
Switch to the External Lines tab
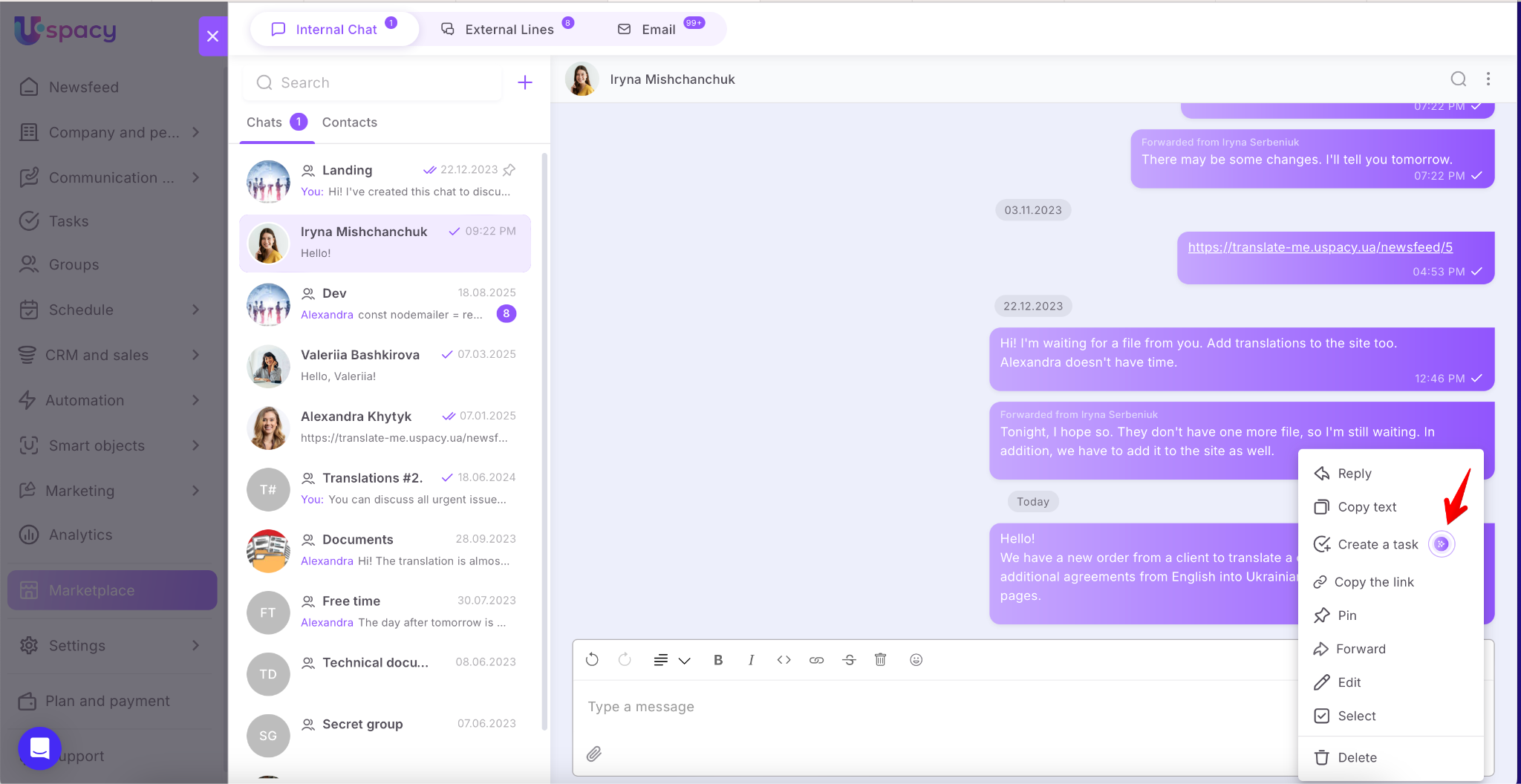click(x=508, y=30)
